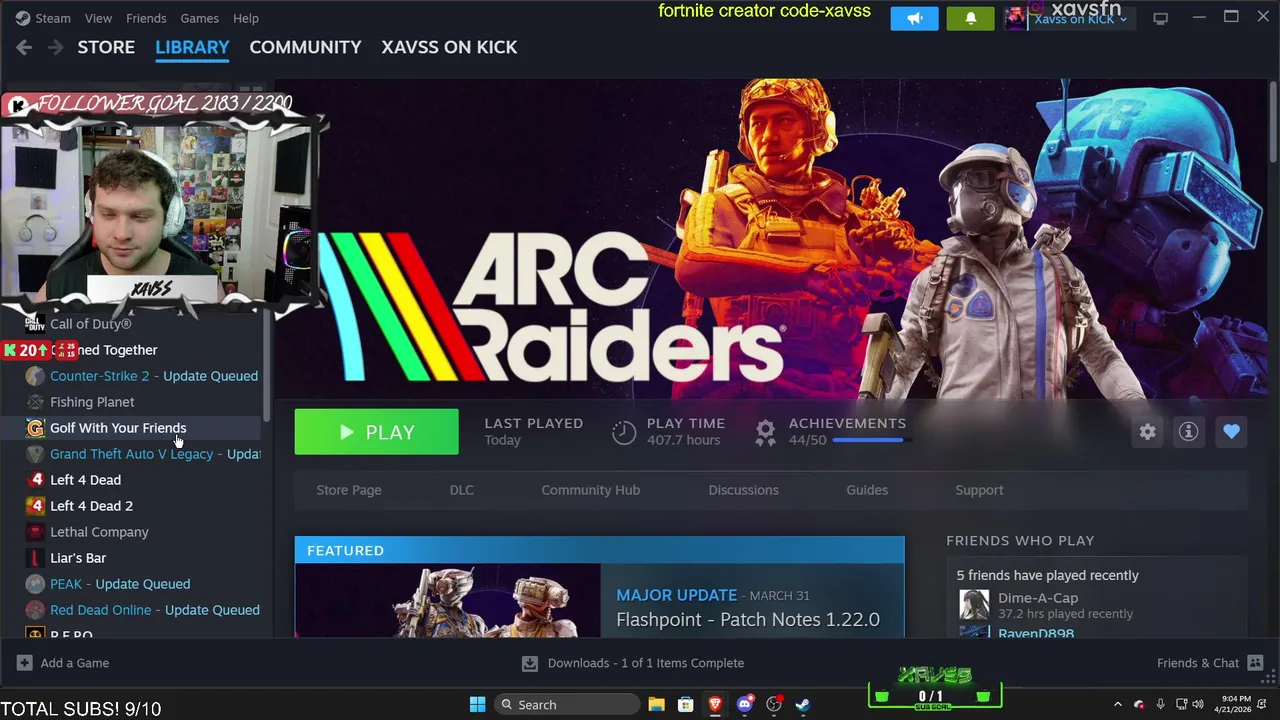Image resolution: width=1280 pixels, height=720 pixels.
Task: Go to the STORE tab
Action: [106, 47]
